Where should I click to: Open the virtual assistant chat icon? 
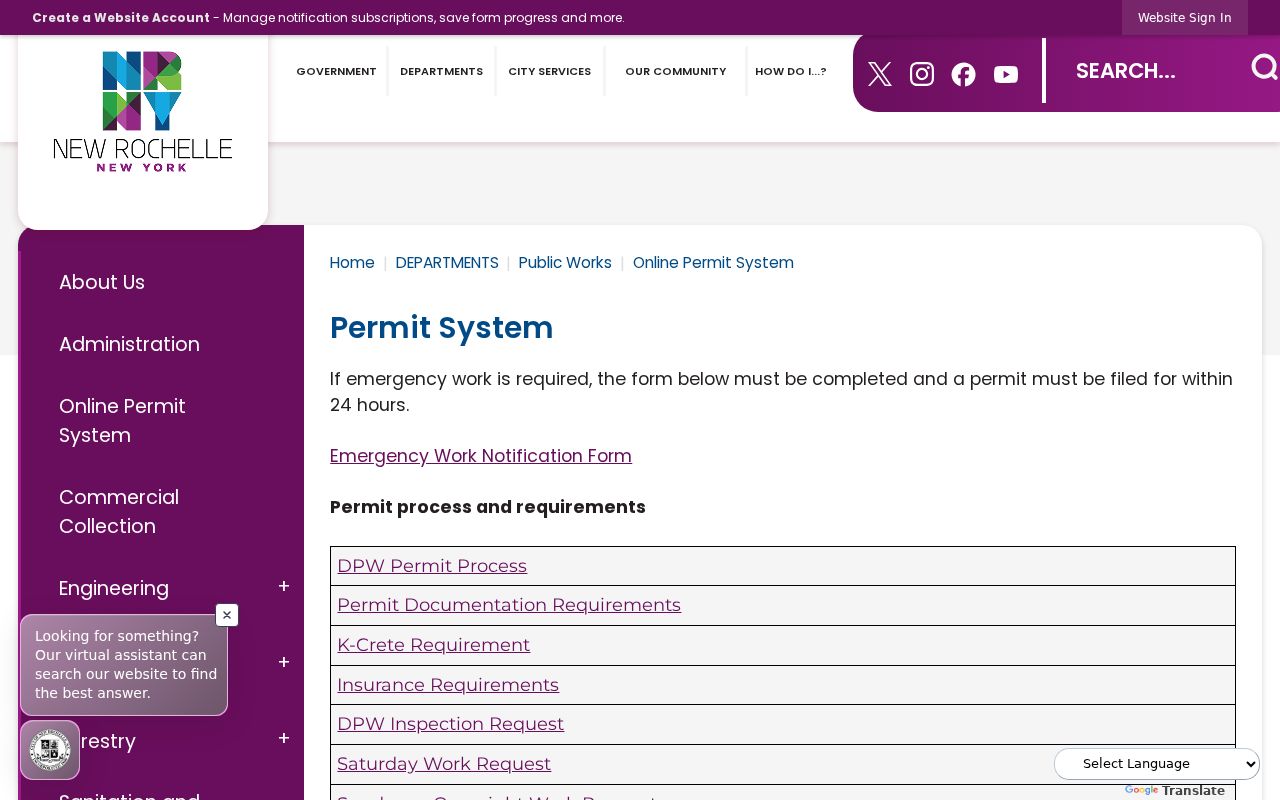point(50,750)
